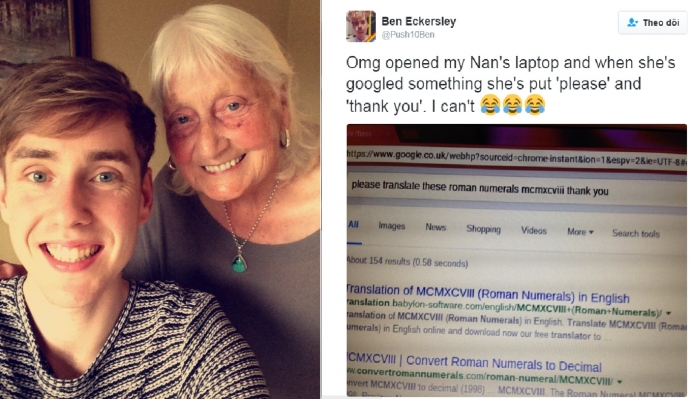Click the google.co.uk address bar

click(516, 157)
